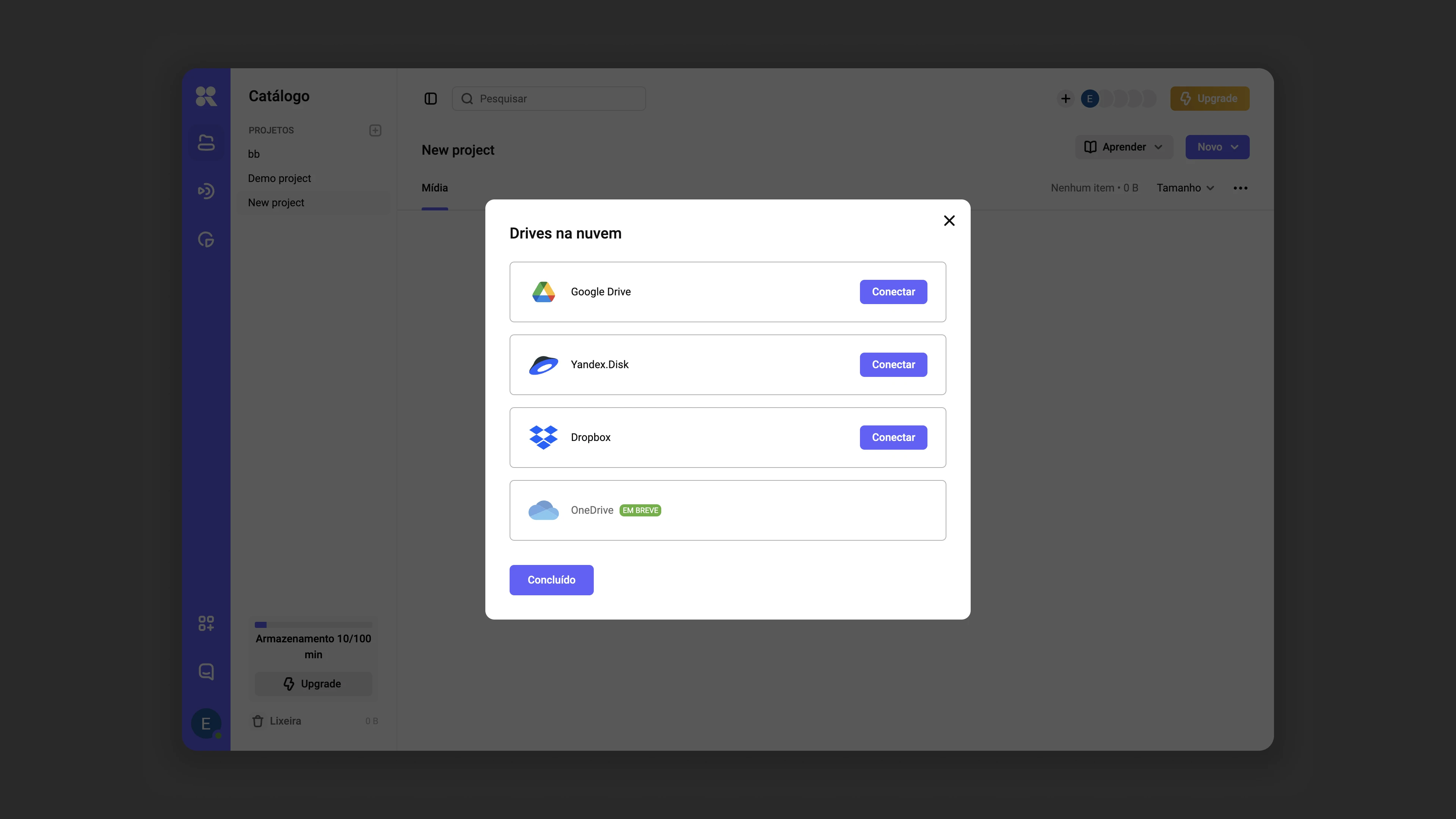The height and width of the screenshot is (819, 1456).
Task: Click the storage usage progress bar
Action: coord(314,625)
